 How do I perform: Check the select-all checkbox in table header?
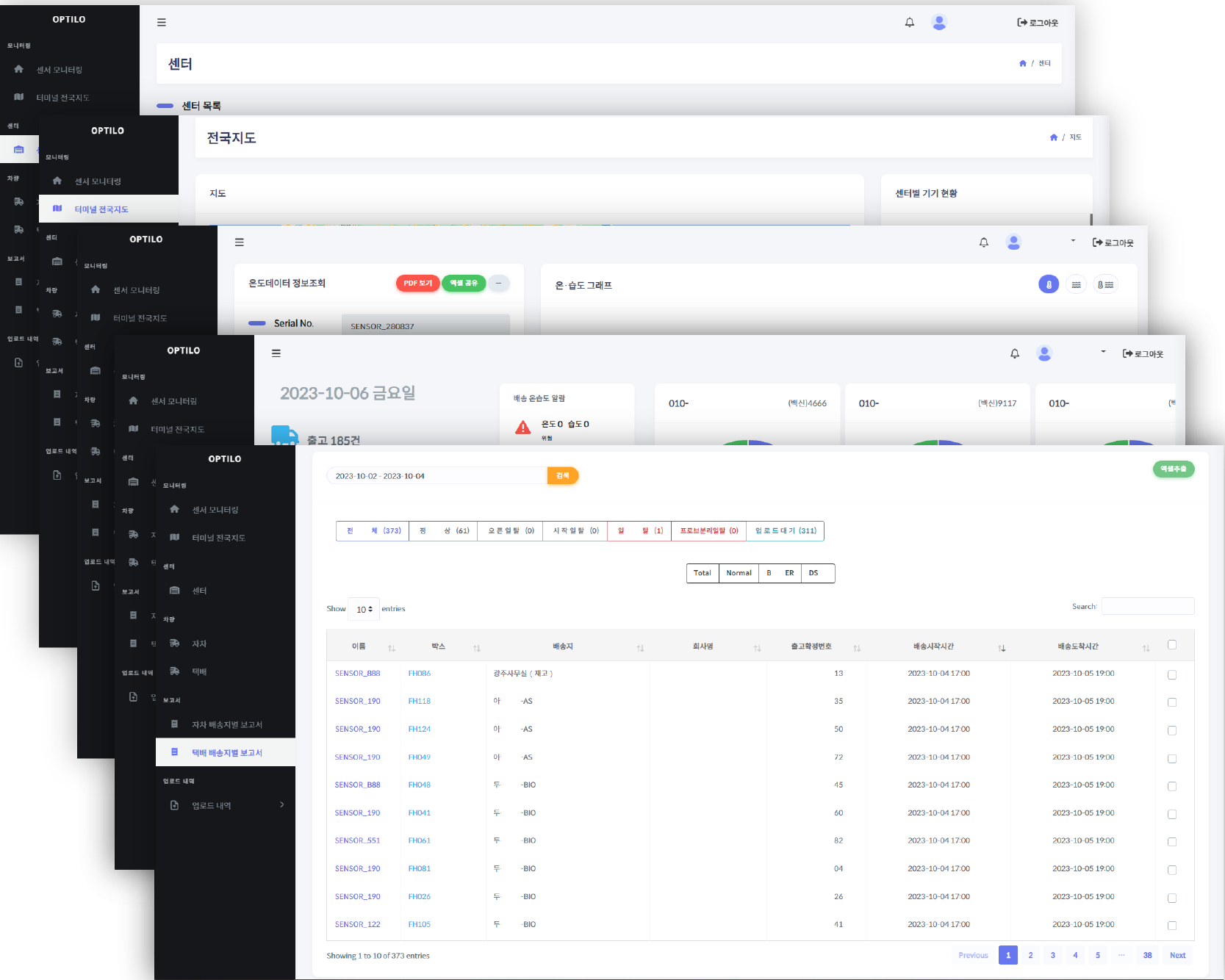(x=1172, y=644)
